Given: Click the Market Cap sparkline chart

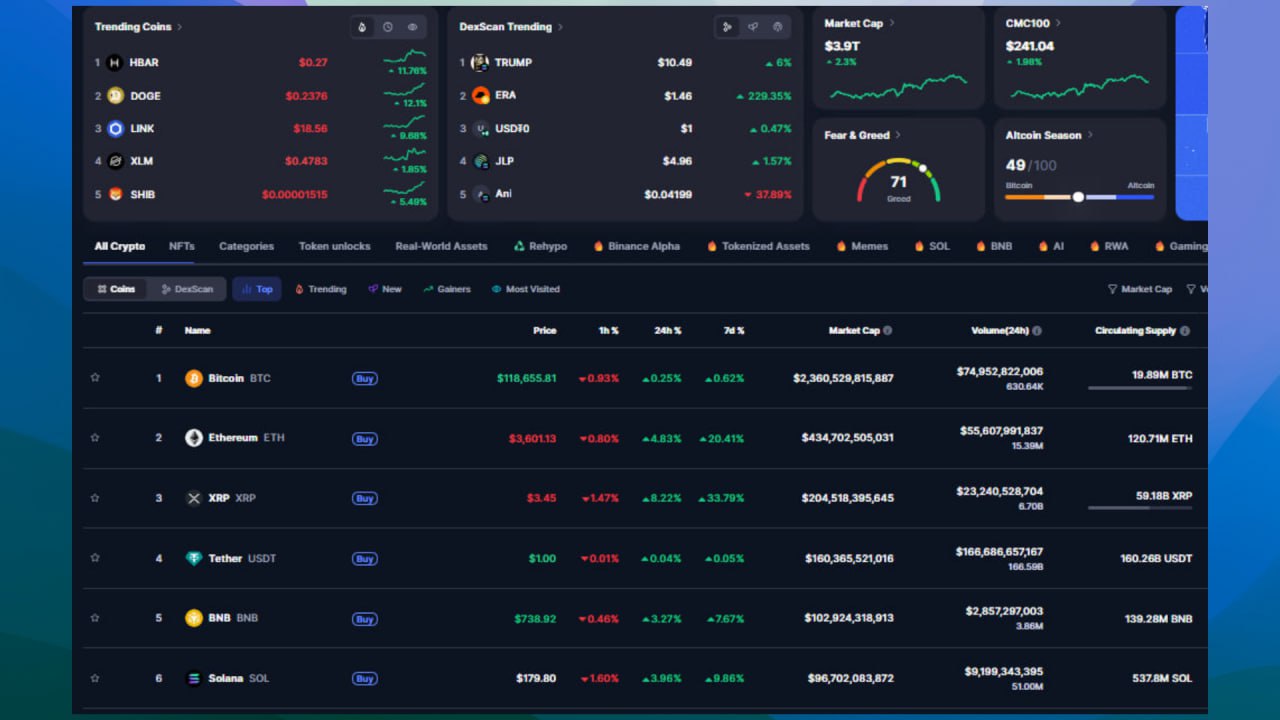Looking at the screenshot, I should [898, 87].
